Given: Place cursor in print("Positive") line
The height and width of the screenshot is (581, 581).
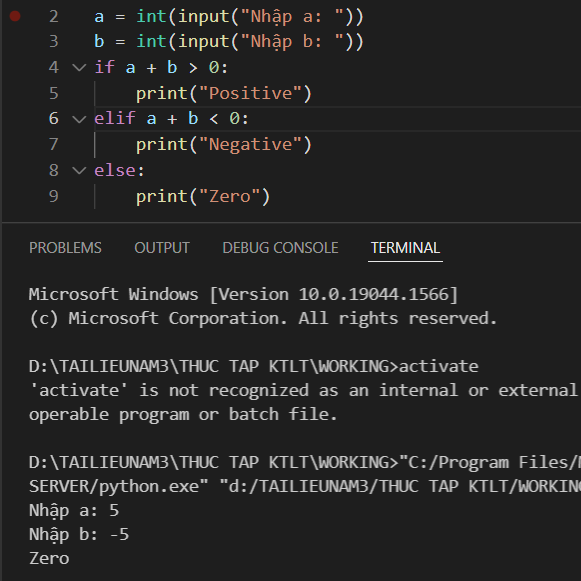Looking at the screenshot, I should tap(224, 93).
